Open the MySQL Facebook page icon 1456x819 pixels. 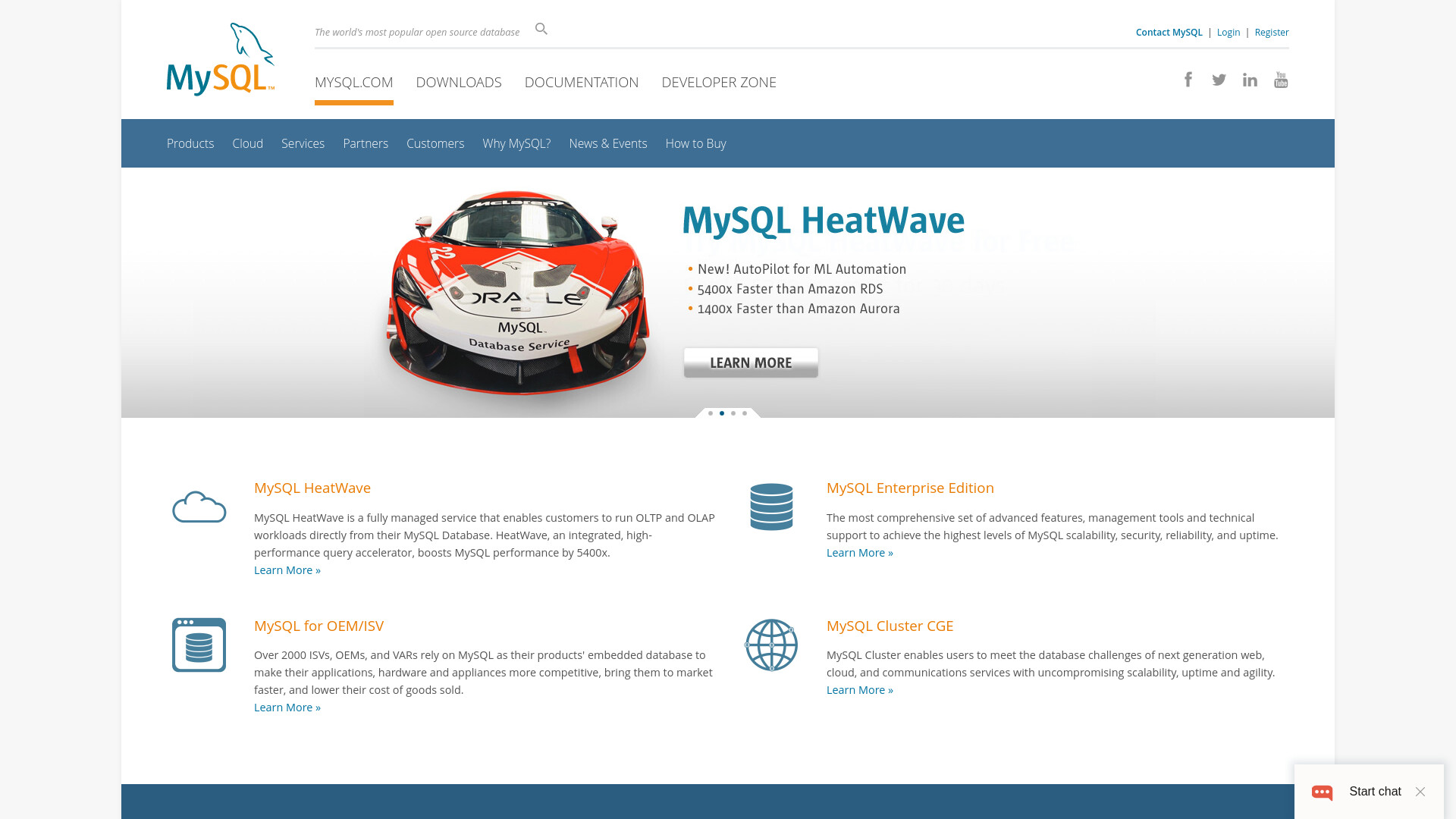coord(1188,80)
